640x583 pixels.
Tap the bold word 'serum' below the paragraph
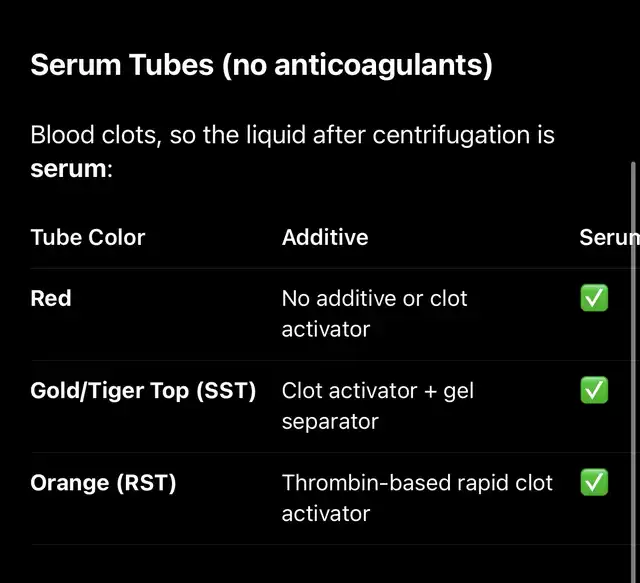tap(68, 169)
